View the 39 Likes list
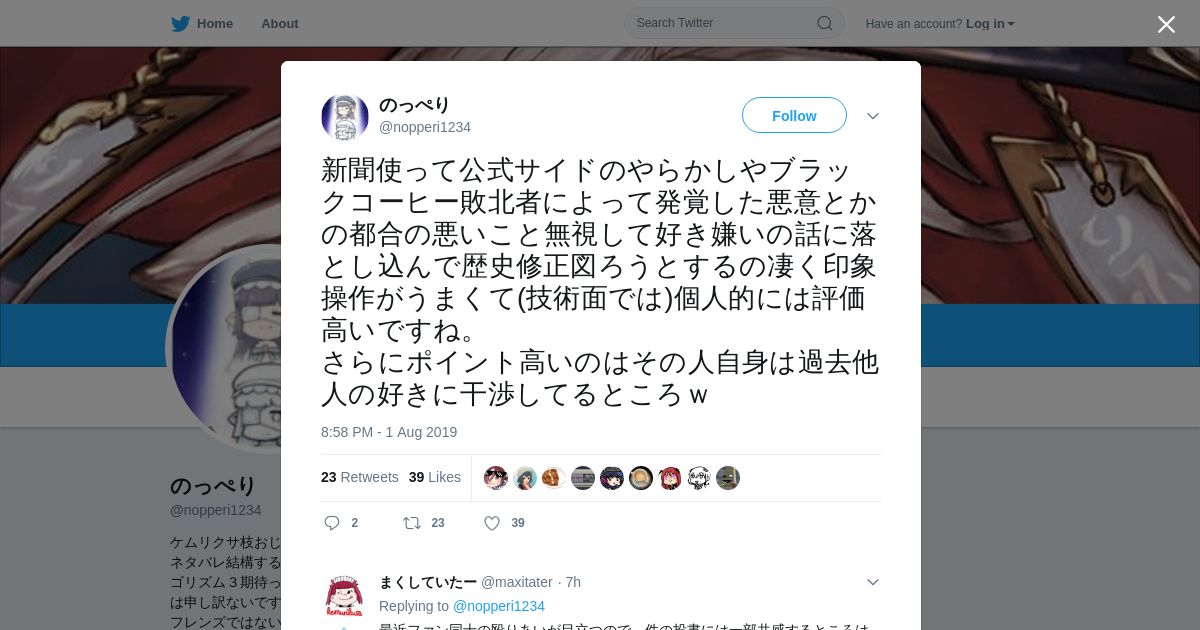The width and height of the screenshot is (1200, 630). pos(435,477)
